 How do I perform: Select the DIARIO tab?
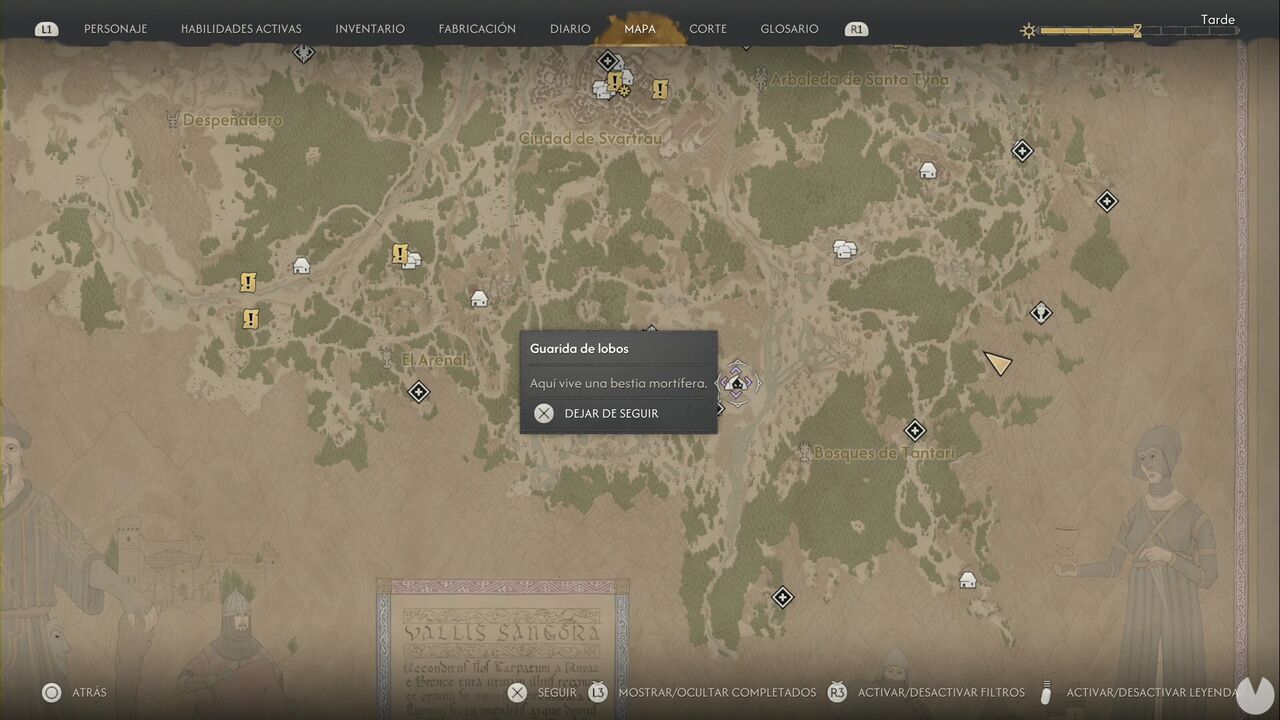point(570,29)
